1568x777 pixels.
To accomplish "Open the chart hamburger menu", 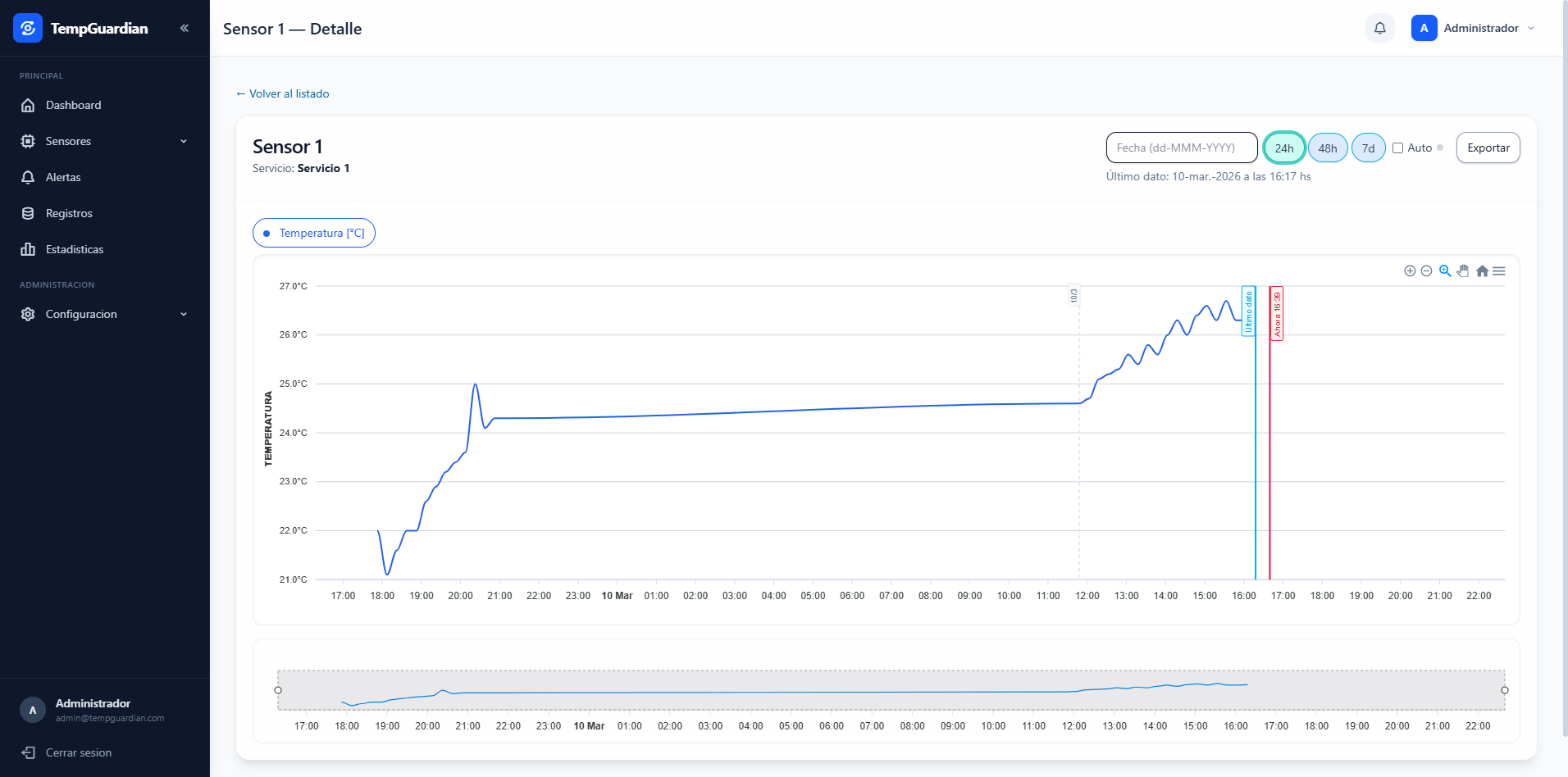I will (x=1499, y=270).
